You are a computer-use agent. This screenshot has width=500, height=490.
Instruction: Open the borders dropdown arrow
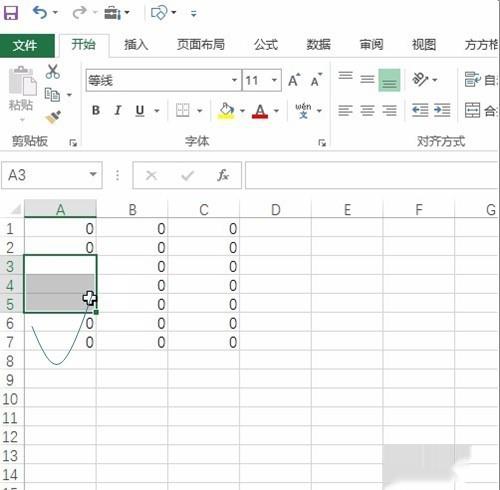click(x=200, y=111)
